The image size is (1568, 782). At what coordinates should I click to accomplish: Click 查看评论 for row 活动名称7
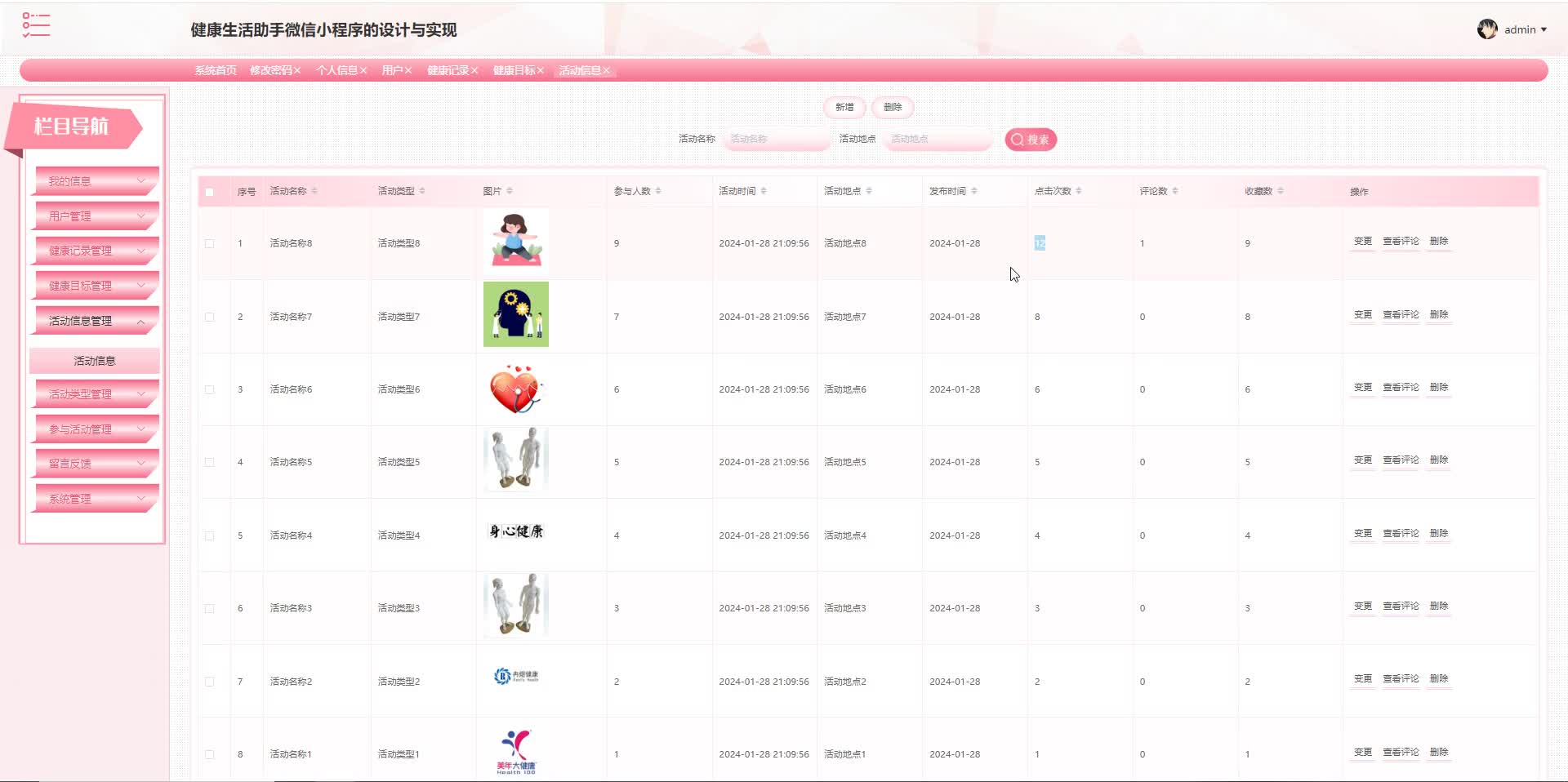coord(1401,315)
